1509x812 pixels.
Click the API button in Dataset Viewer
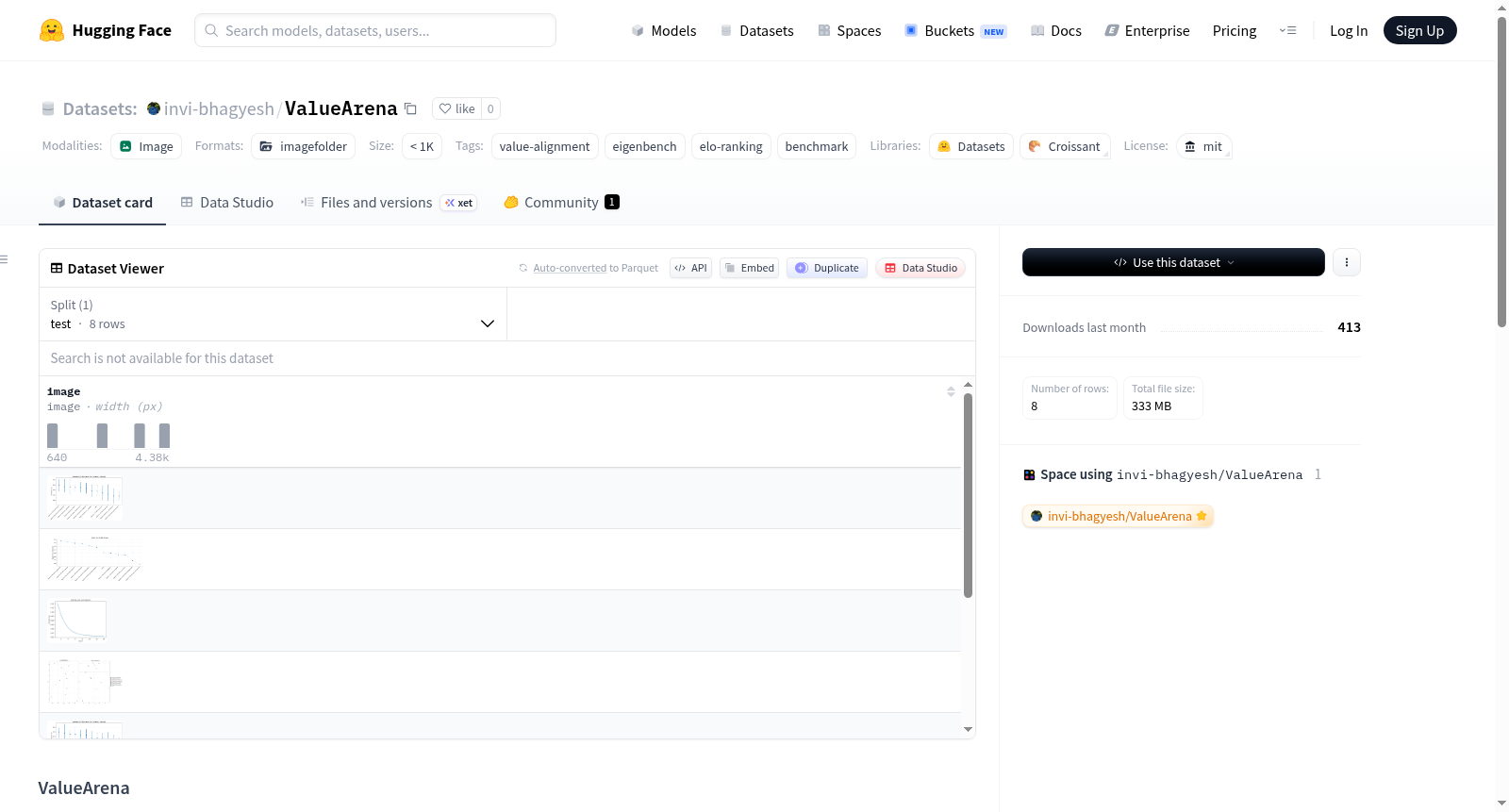click(690, 268)
